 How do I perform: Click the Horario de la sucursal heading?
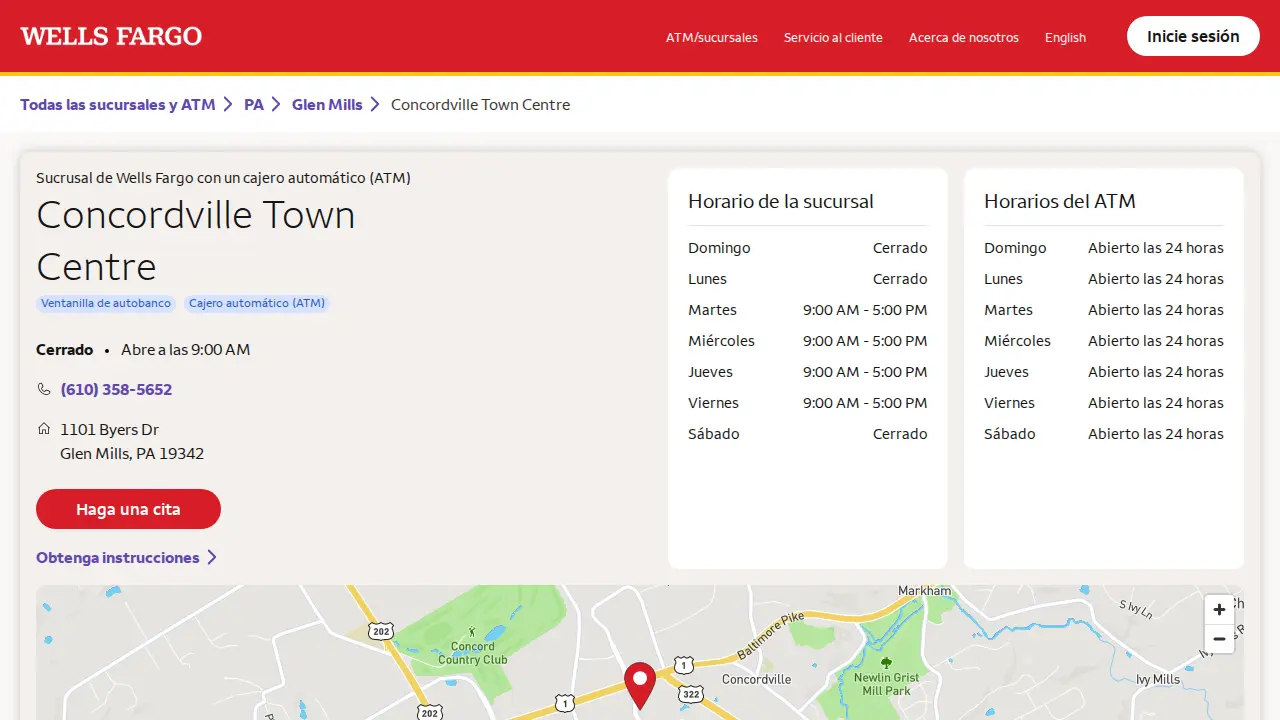pyautogui.click(x=781, y=201)
